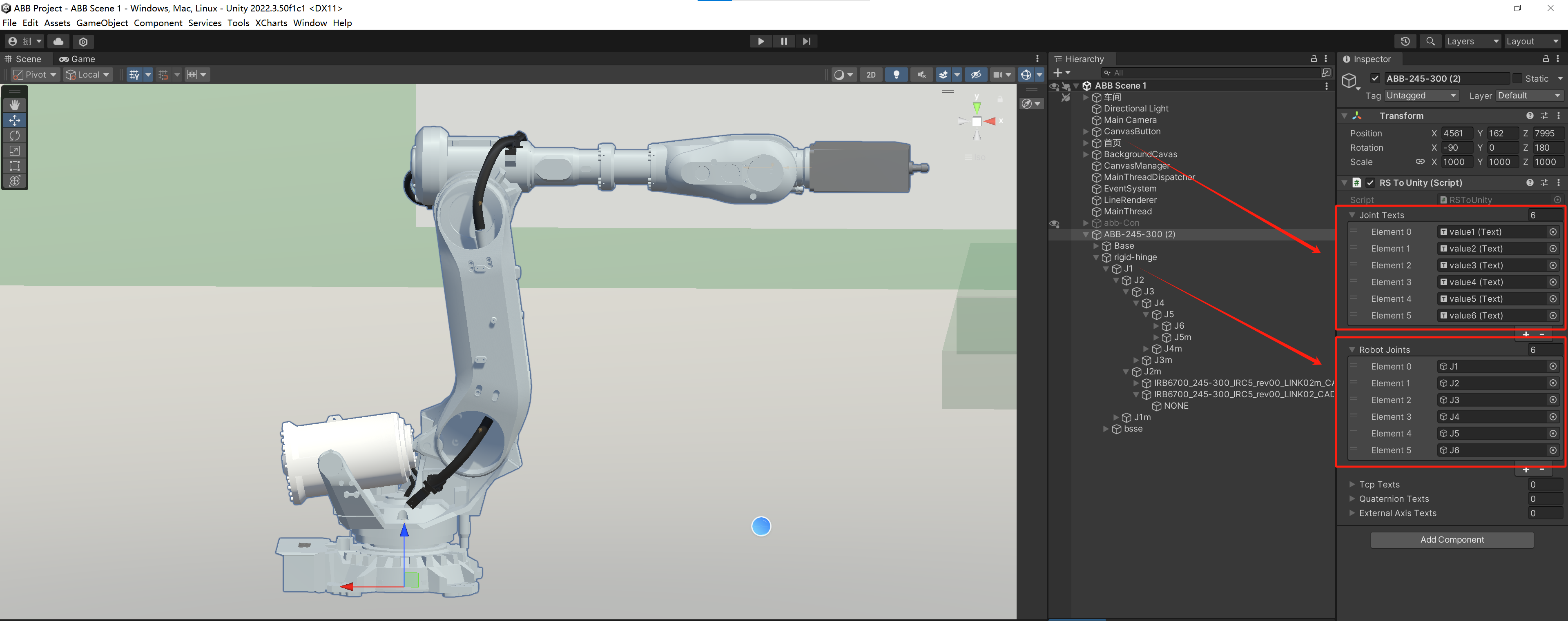The width and height of the screenshot is (1568, 621).
Task: Toggle 2D scene view mode
Action: click(x=871, y=75)
